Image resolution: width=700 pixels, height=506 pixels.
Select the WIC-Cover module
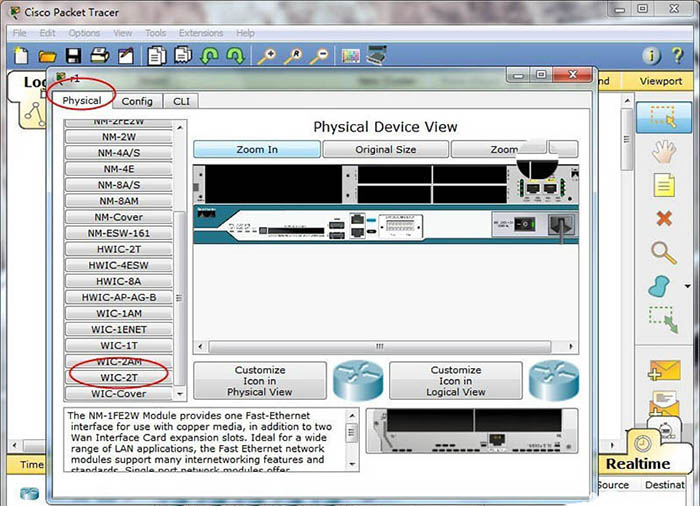pos(119,393)
